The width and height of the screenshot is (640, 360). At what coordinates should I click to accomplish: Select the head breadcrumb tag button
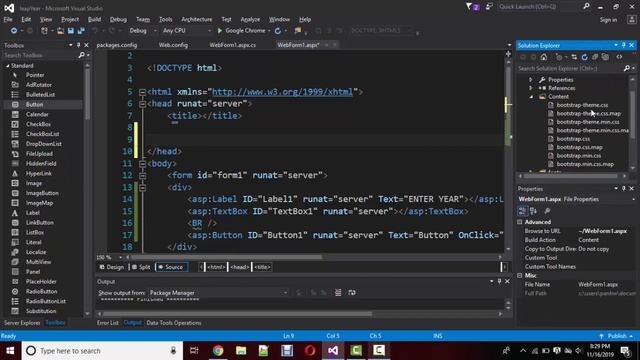pos(240,267)
